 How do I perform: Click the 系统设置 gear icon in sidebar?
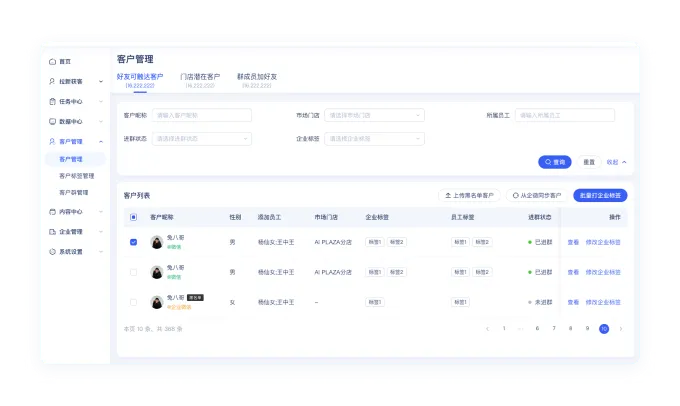(52, 251)
